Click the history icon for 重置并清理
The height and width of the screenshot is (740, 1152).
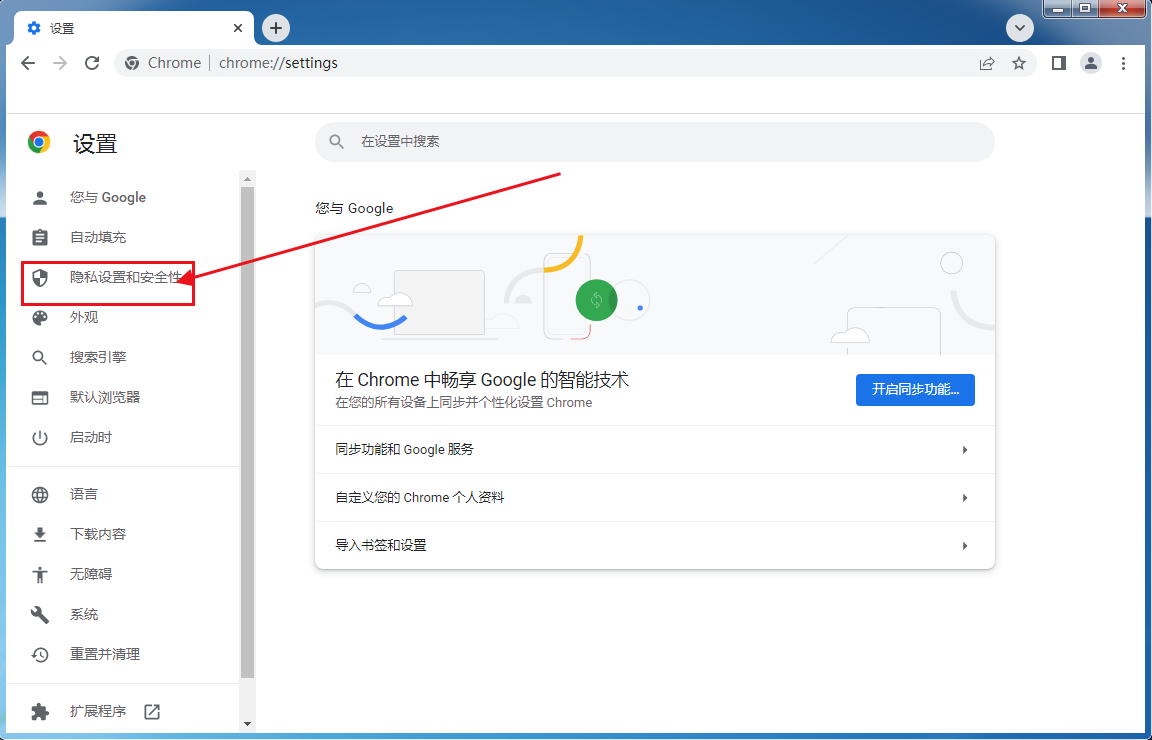(x=40, y=654)
